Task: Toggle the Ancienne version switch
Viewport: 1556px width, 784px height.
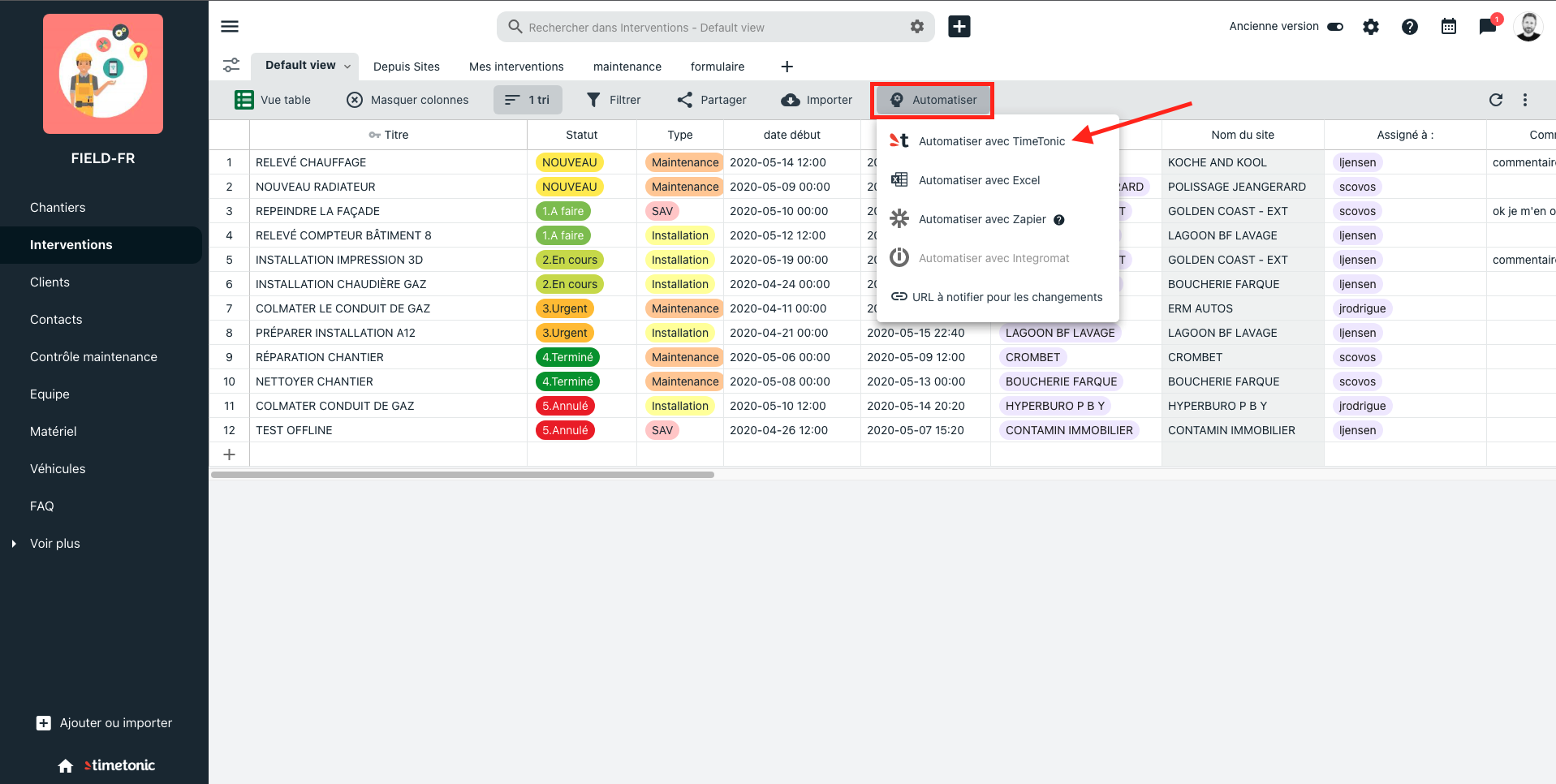Action: (x=1335, y=27)
